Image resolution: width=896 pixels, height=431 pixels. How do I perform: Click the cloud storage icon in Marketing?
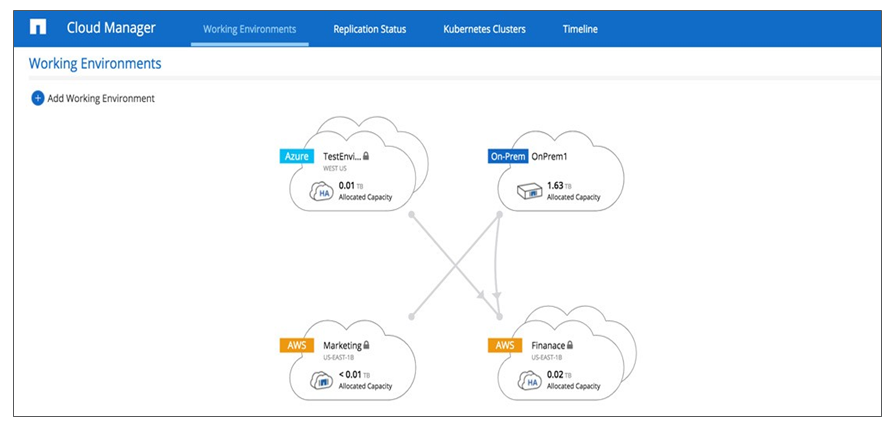tap(321, 381)
